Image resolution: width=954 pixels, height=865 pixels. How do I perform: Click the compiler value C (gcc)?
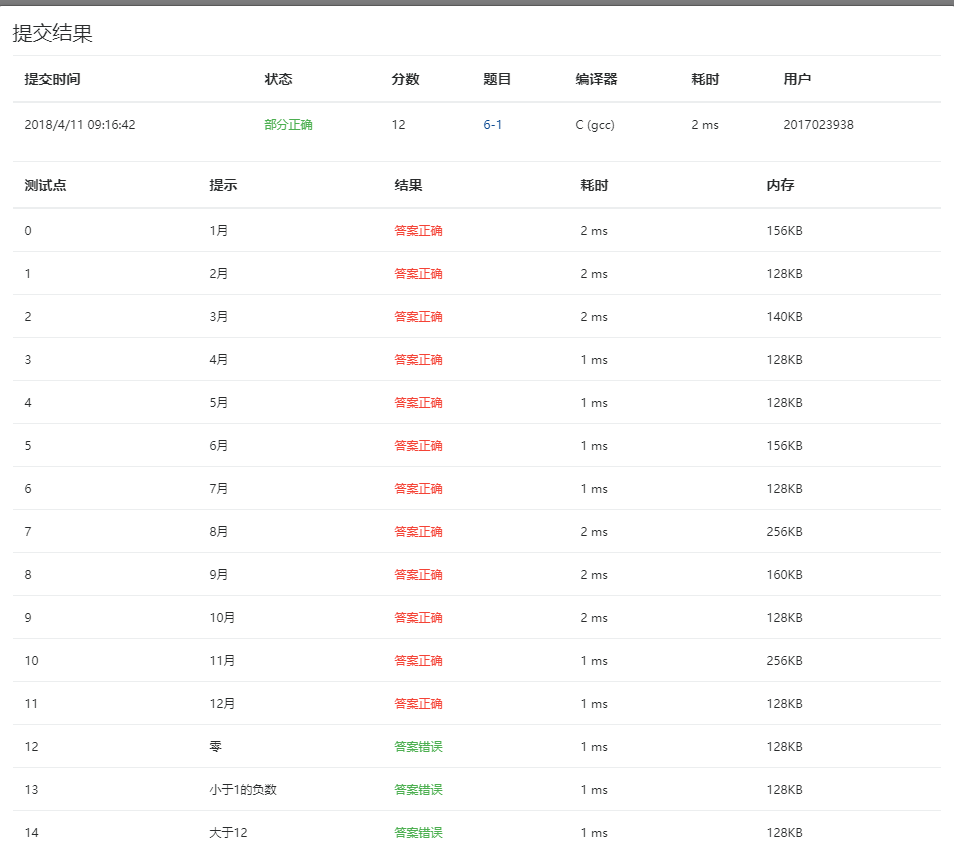coord(595,125)
